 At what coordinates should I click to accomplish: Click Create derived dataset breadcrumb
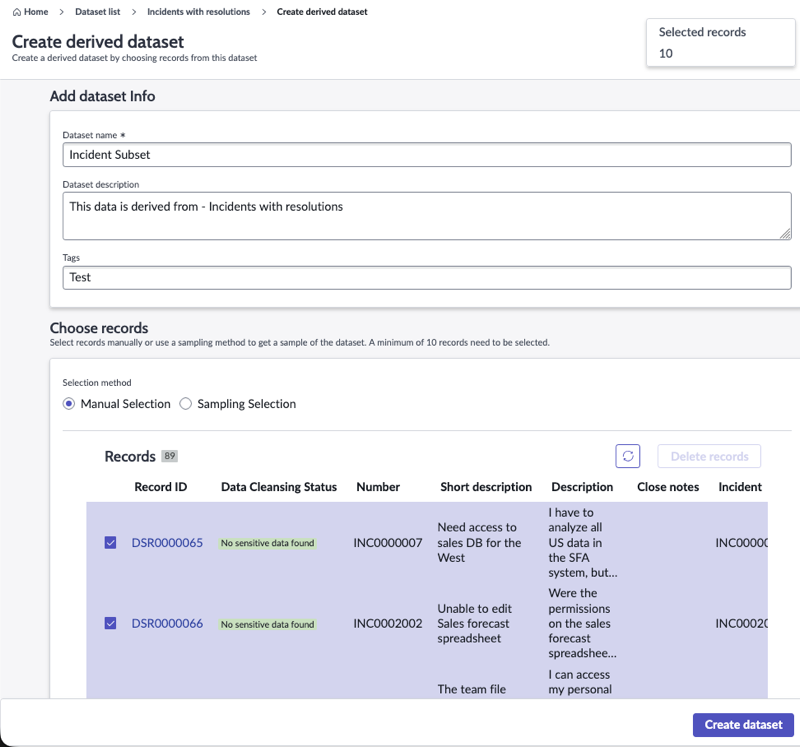(322, 12)
